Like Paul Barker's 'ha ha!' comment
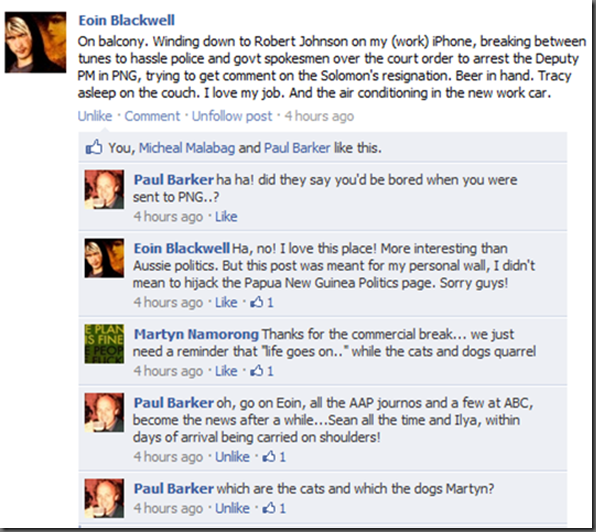 (x=226, y=216)
